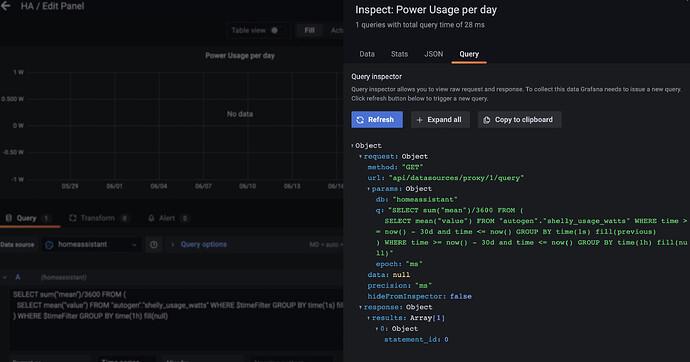Collapse the 0: Object node
This screenshot has height=362, width=690.
pyautogui.click(x=377, y=329)
